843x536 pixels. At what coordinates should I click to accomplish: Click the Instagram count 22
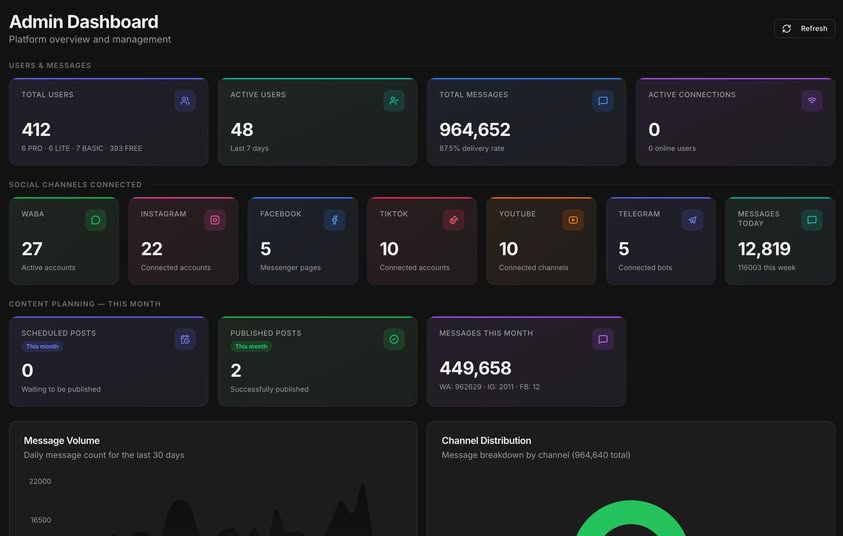[152, 249]
